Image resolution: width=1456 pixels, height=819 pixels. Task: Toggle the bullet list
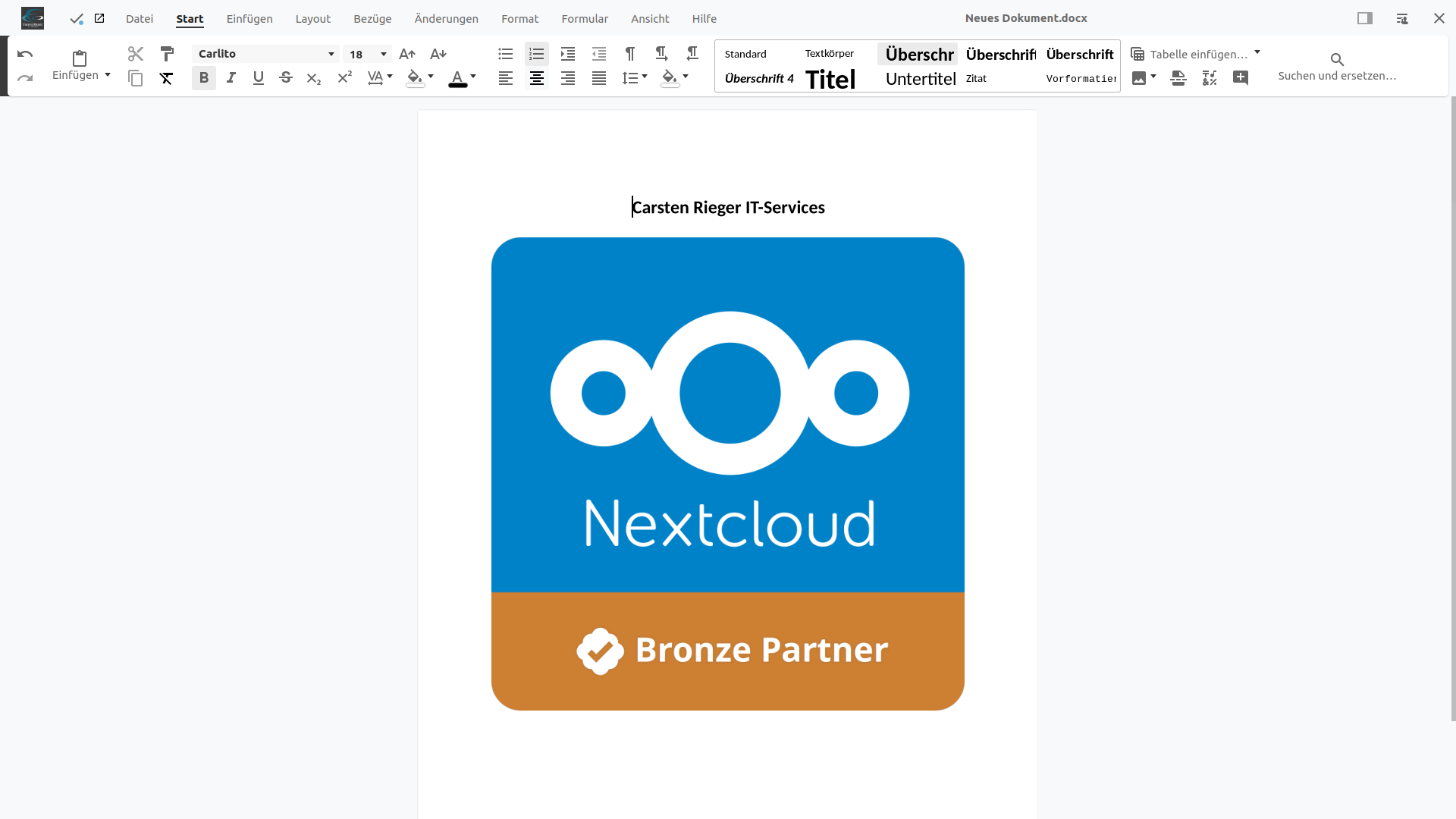point(506,54)
